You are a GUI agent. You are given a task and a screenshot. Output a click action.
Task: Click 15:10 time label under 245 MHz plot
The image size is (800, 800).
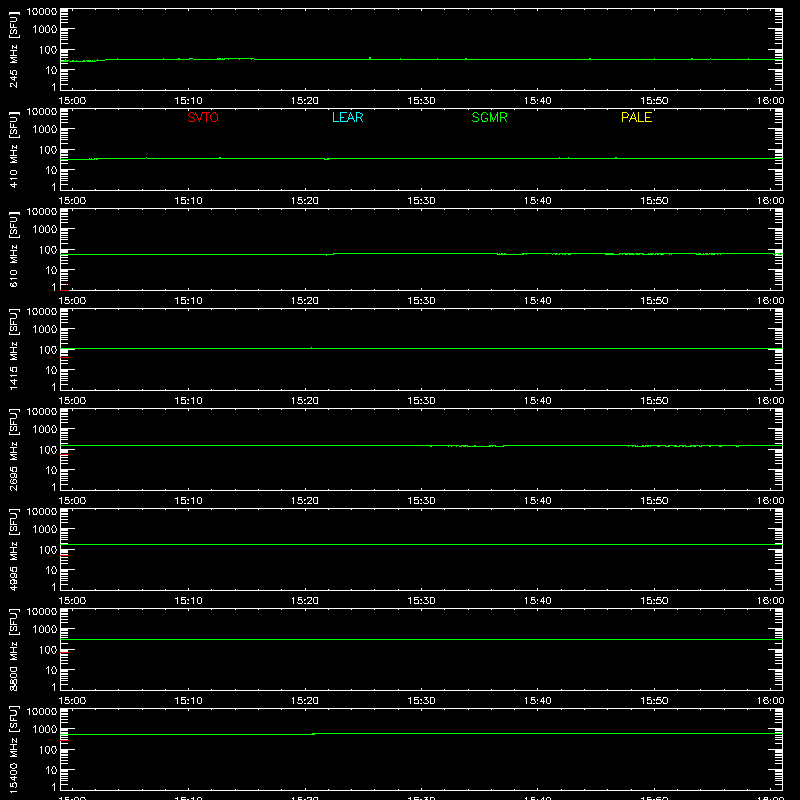pyautogui.click(x=188, y=101)
